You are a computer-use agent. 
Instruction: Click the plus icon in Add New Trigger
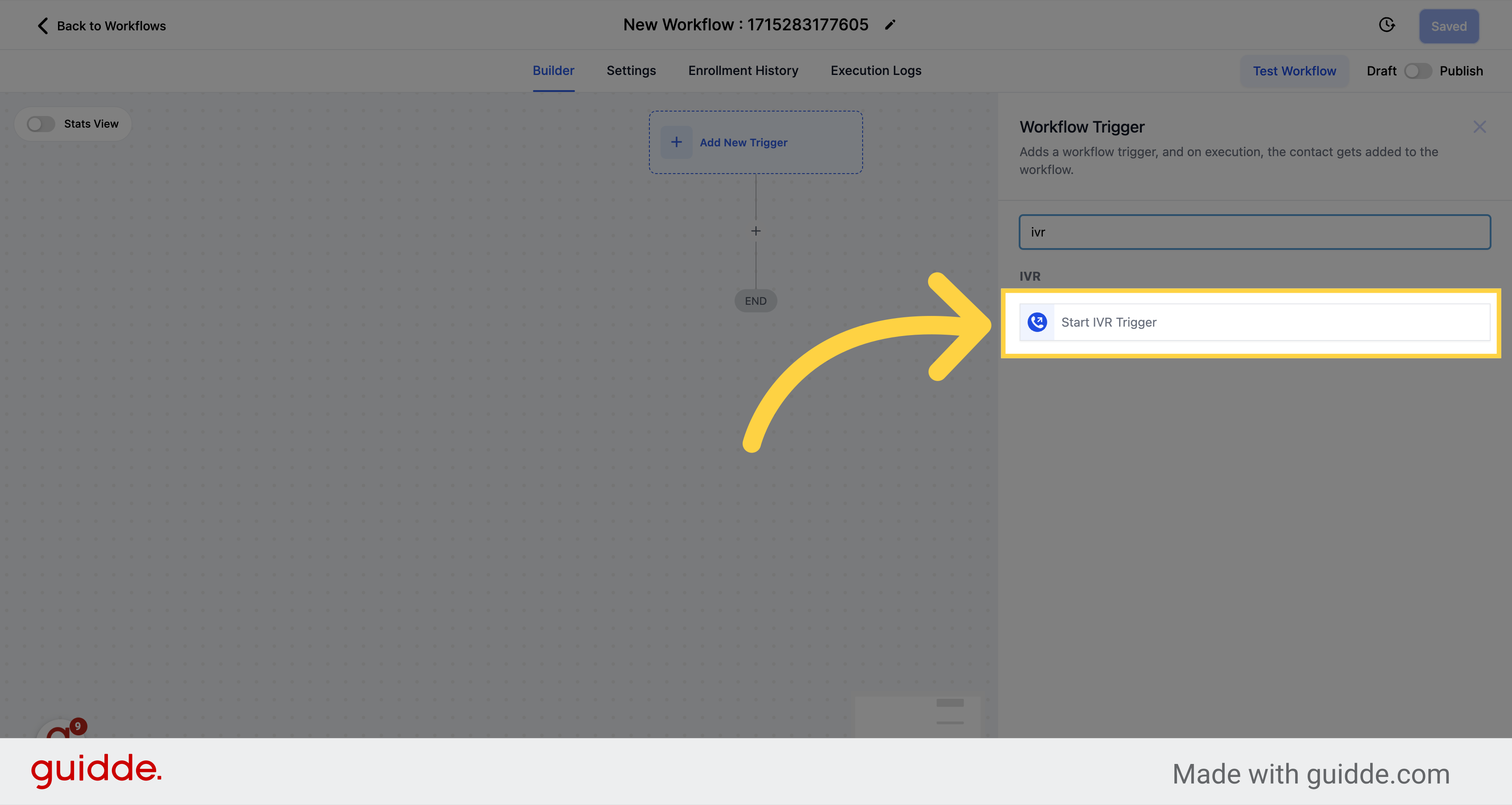click(676, 142)
